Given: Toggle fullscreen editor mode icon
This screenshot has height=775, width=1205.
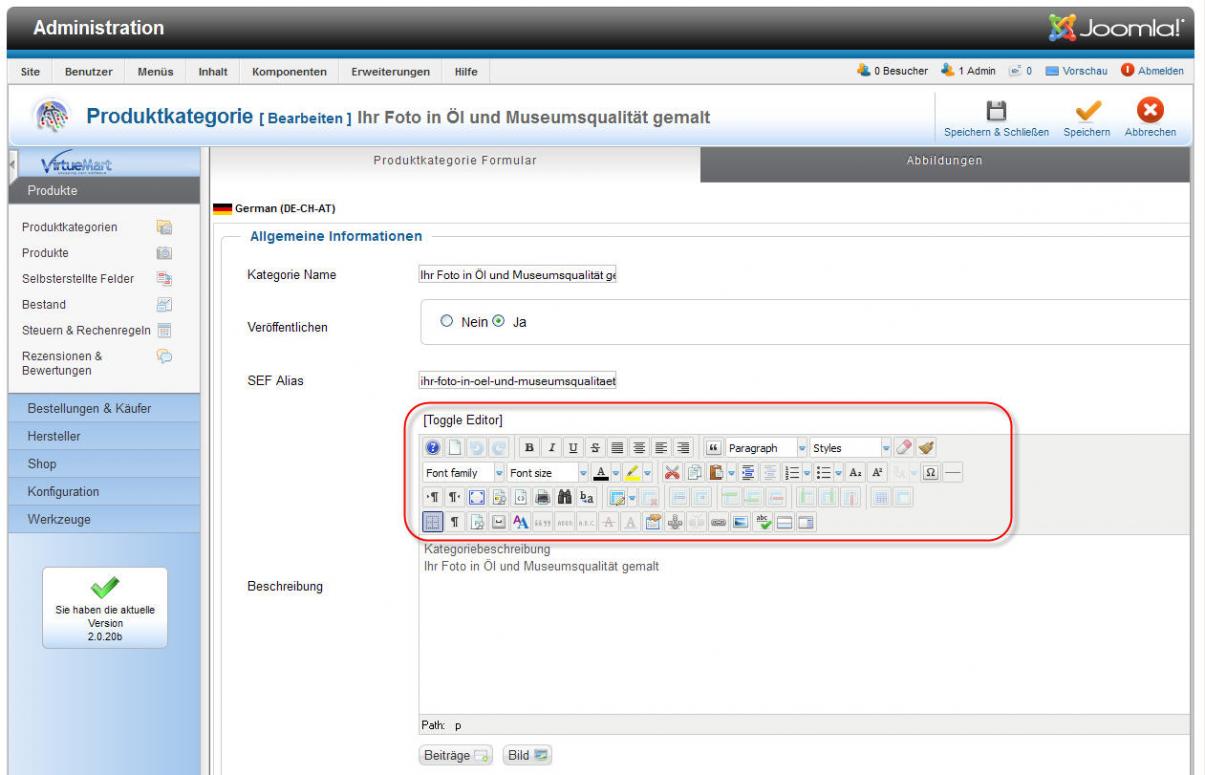Looking at the screenshot, I should (477, 497).
